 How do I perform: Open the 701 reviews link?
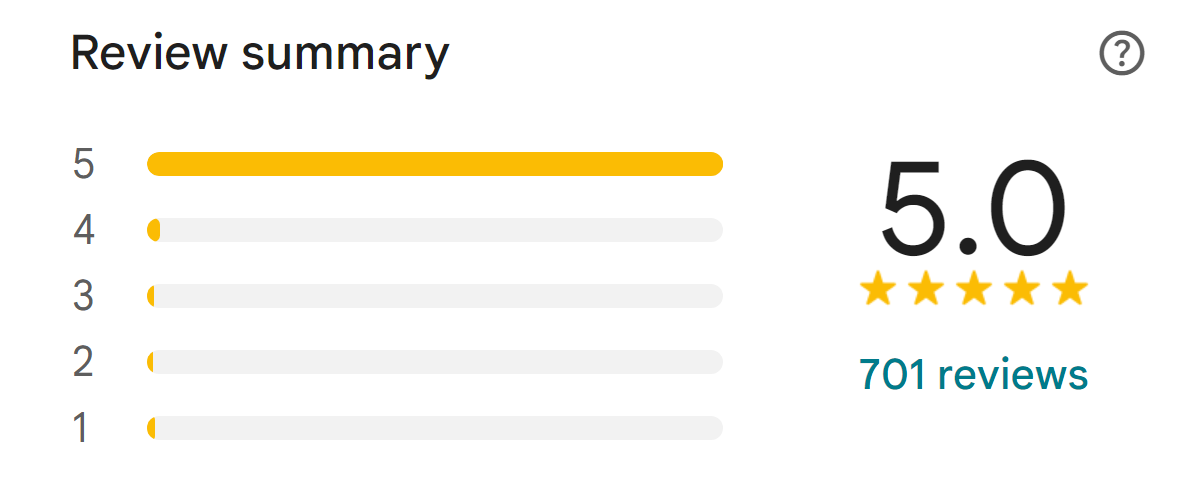(973, 374)
